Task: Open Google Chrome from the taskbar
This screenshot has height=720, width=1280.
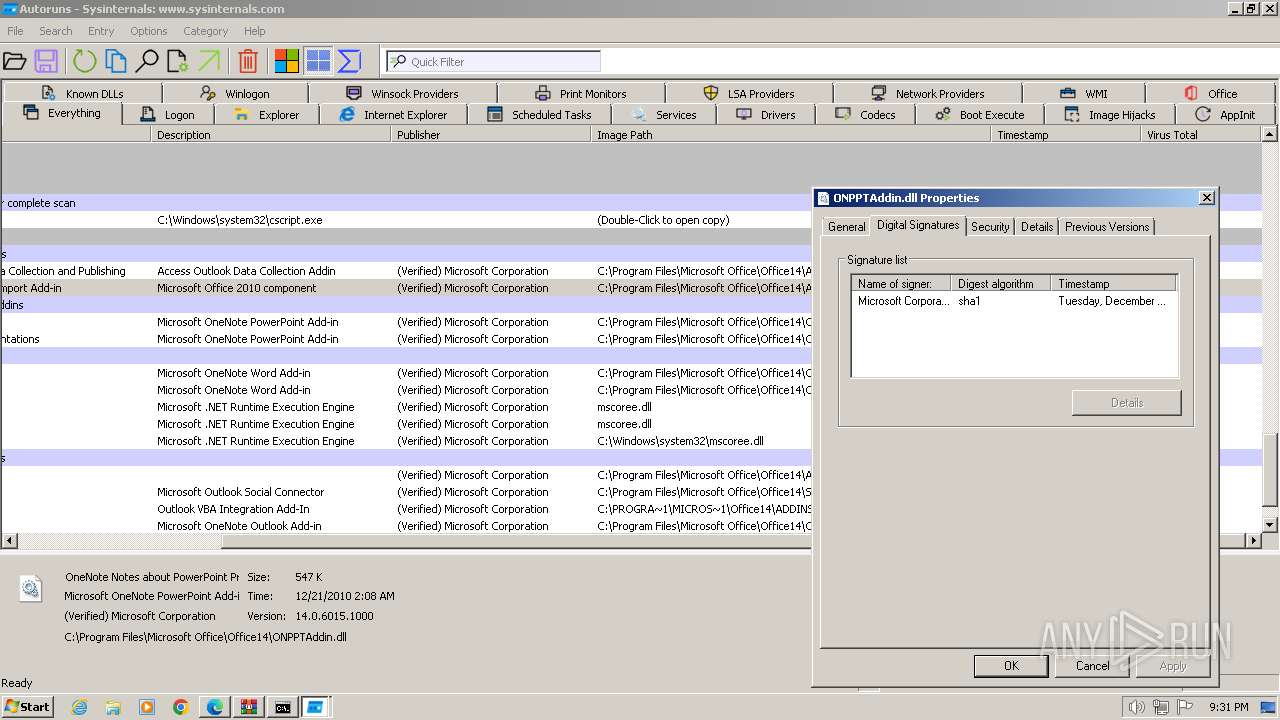Action: coord(181,707)
